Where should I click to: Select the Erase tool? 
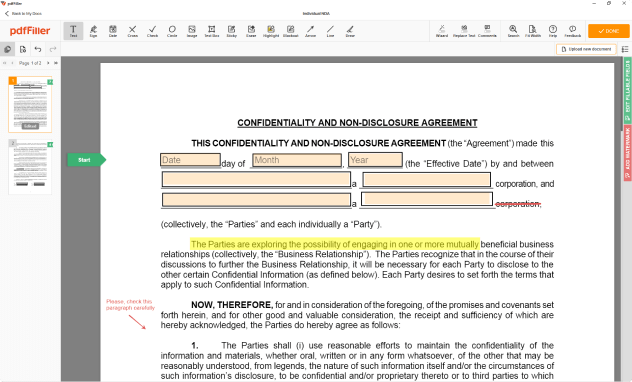point(251,31)
